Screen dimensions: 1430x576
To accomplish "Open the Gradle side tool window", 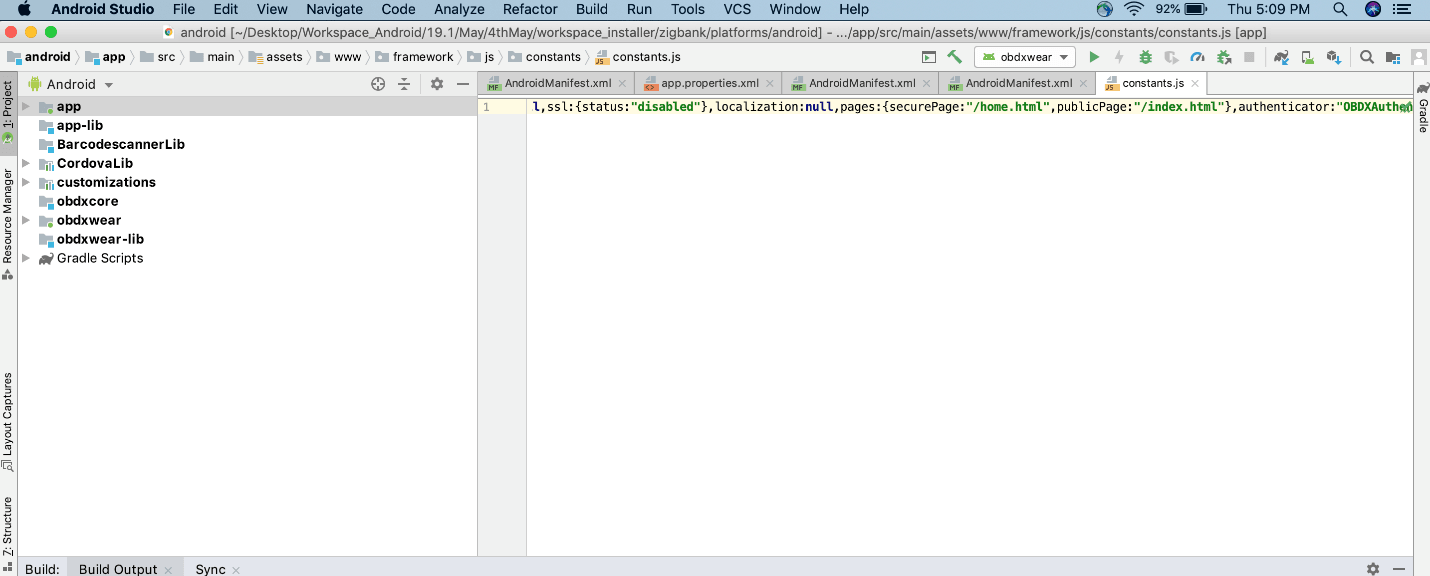I will [x=1422, y=109].
